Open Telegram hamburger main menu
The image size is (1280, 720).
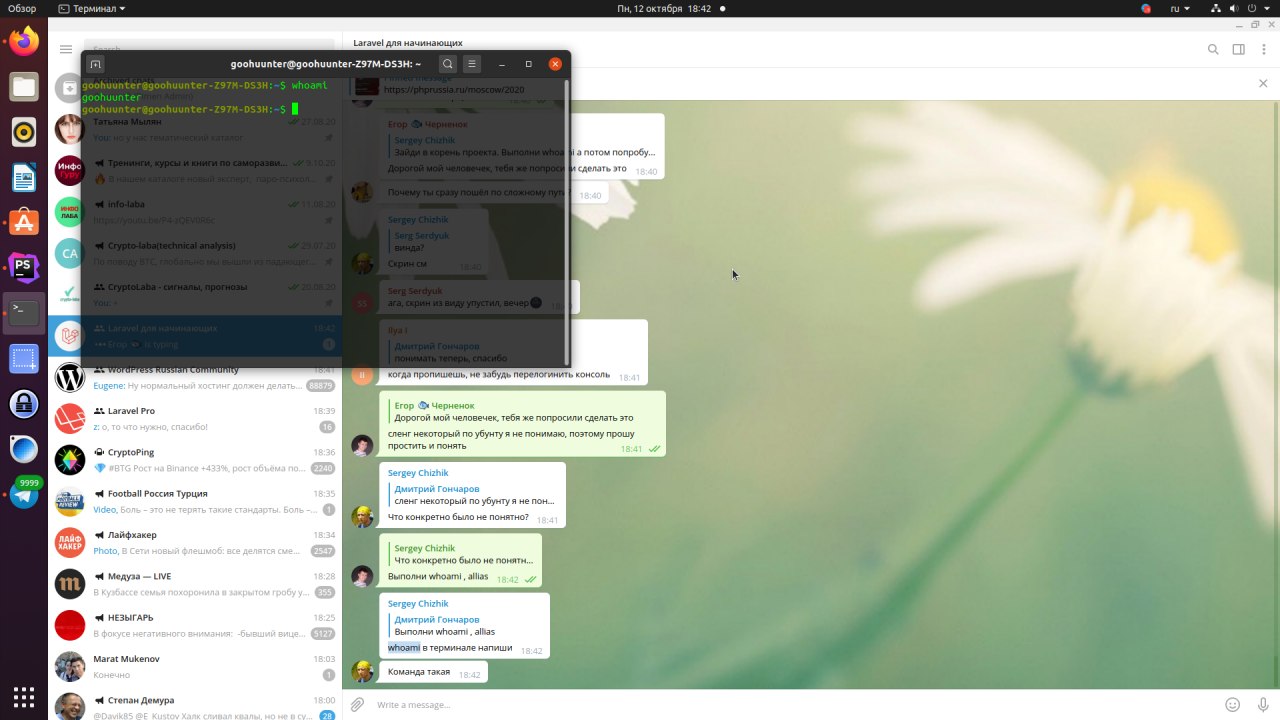point(66,49)
